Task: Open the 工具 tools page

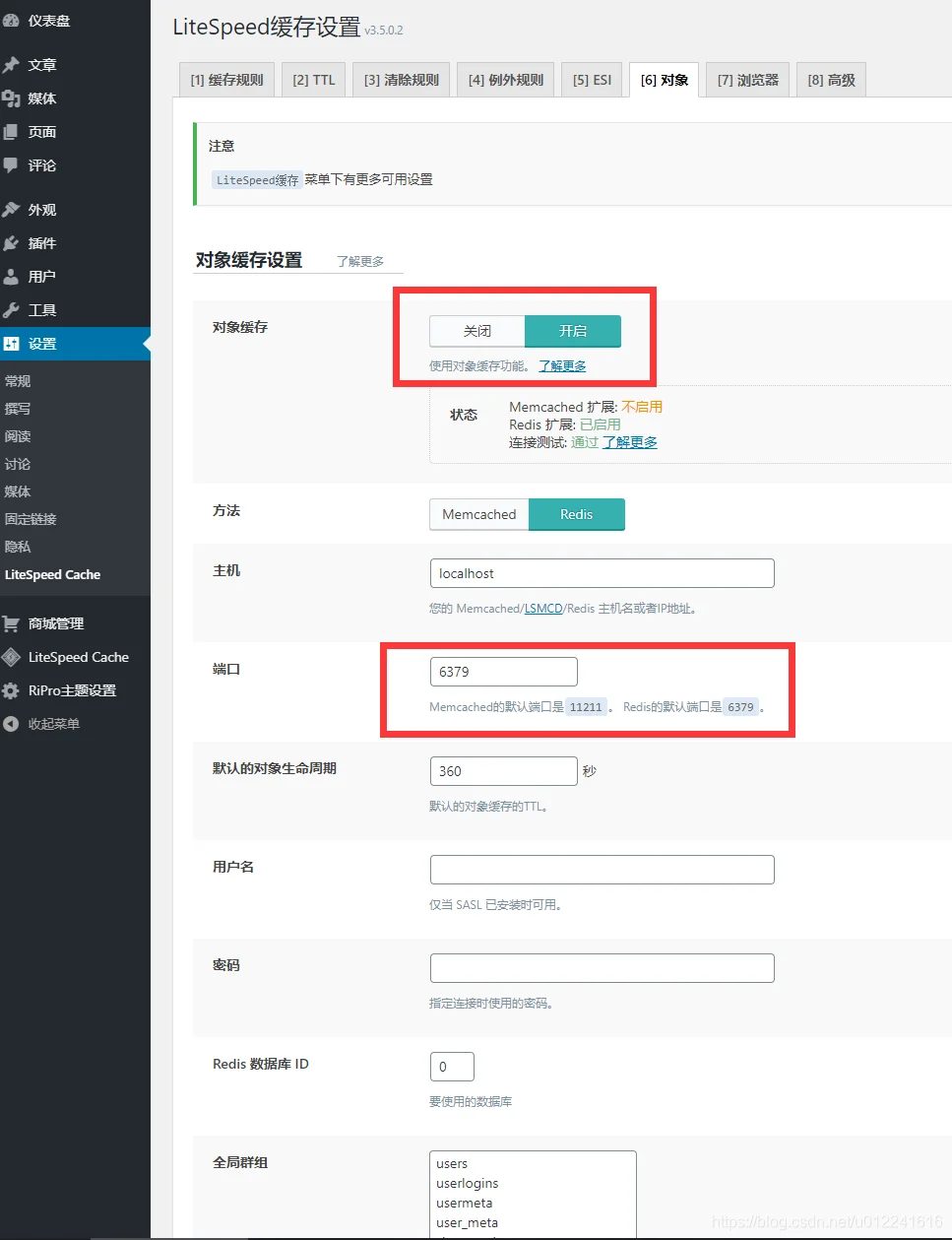Action: (39, 309)
